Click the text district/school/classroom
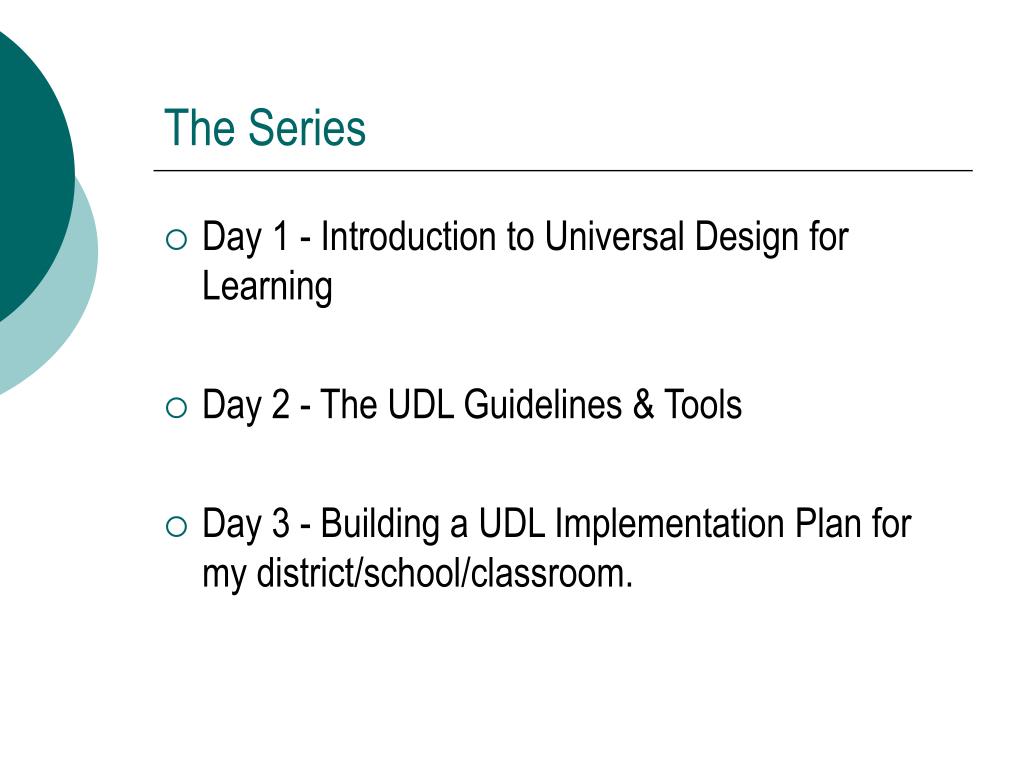The height and width of the screenshot is (768, 1024). [x=444, y=573]
